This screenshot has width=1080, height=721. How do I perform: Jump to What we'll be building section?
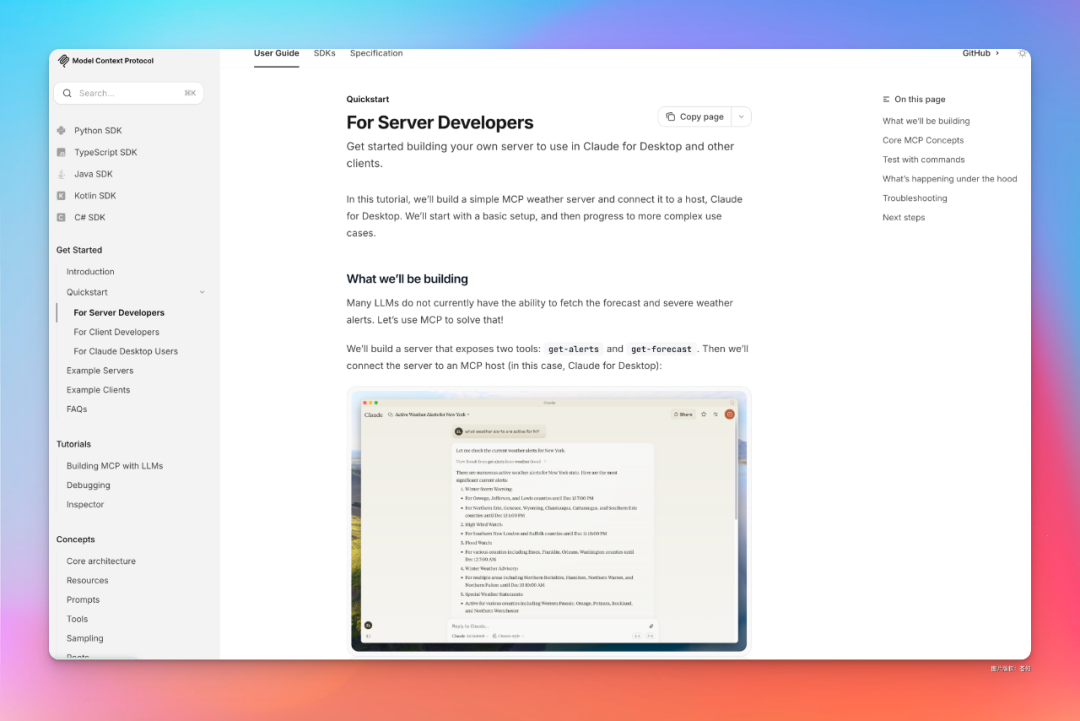coord(926,121)
